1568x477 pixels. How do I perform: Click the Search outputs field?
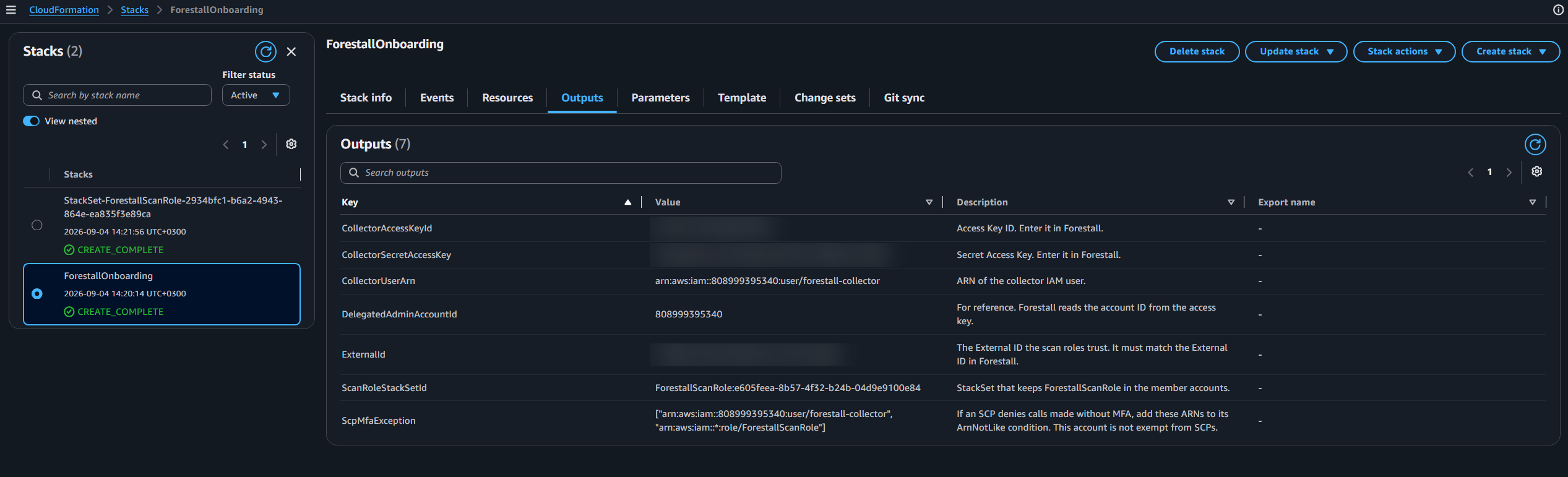tap(561, 173)
